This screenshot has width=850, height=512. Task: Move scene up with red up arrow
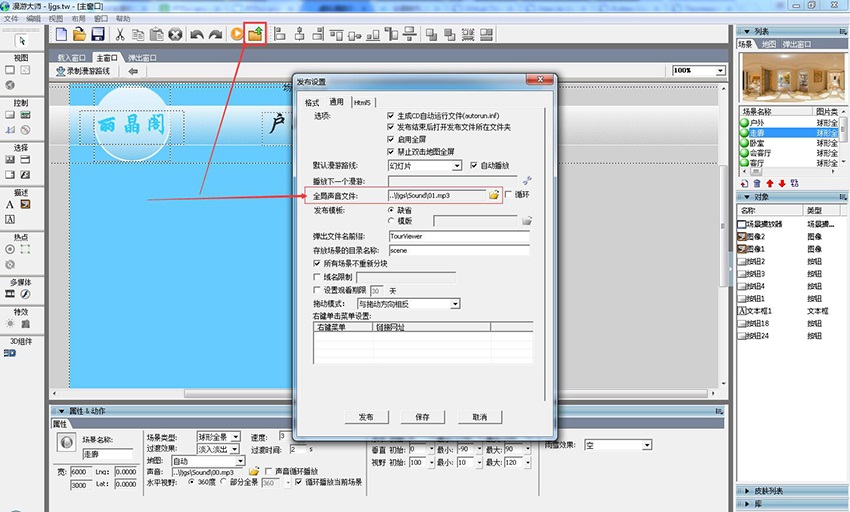coord(769,183)
